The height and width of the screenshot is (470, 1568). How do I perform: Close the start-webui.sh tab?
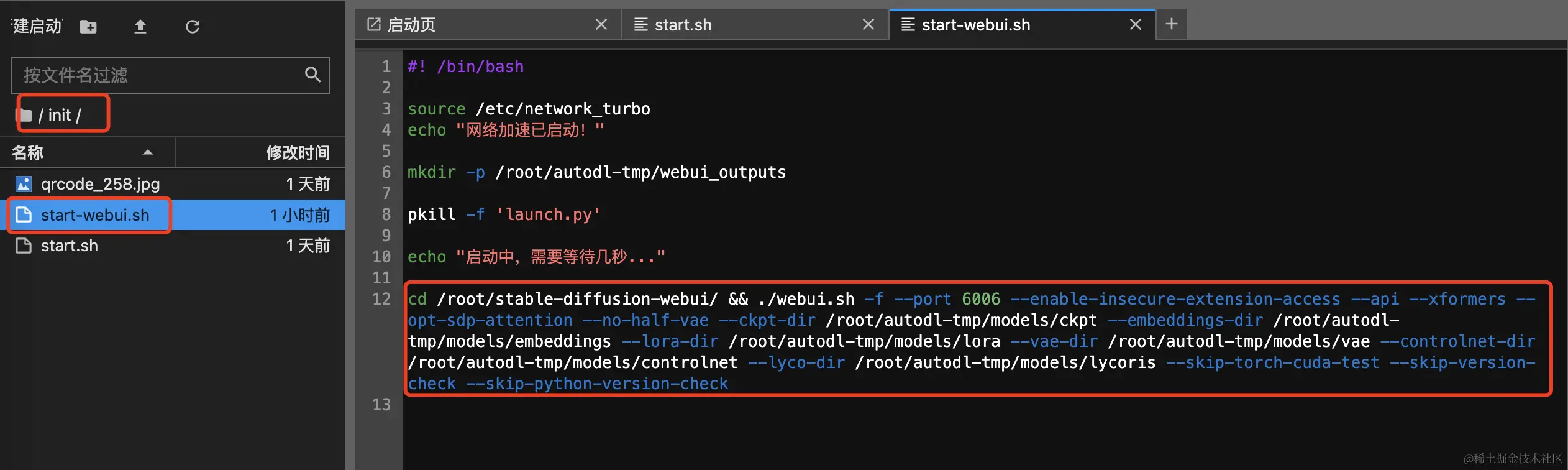coord(1136,24)
